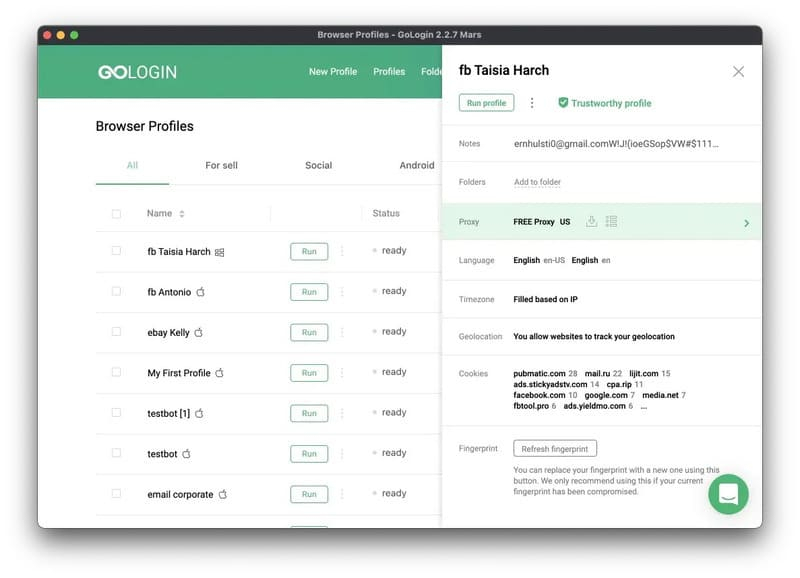Image resolution: width=800 pixels, height=578 pixels.
Task: Close the fb Taisia Harch panel
Action: pos(738,71)
